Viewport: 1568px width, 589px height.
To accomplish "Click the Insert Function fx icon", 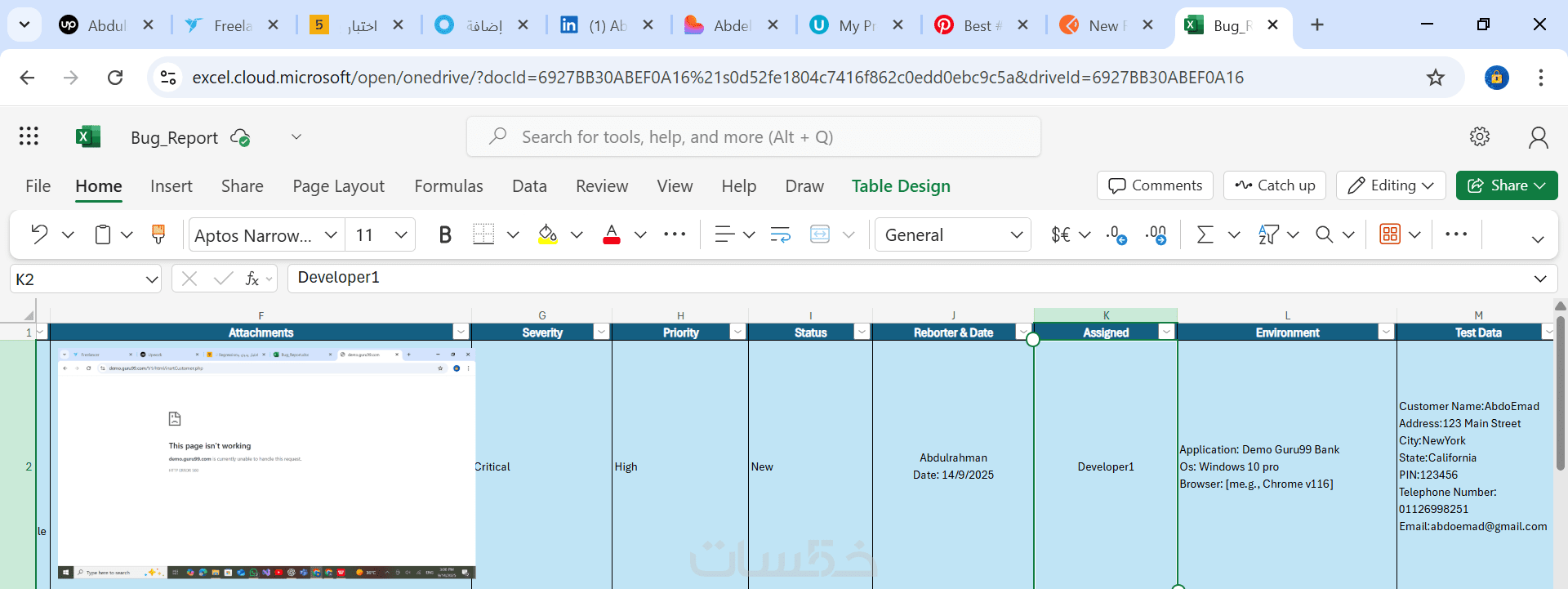I will click(252, 279).
